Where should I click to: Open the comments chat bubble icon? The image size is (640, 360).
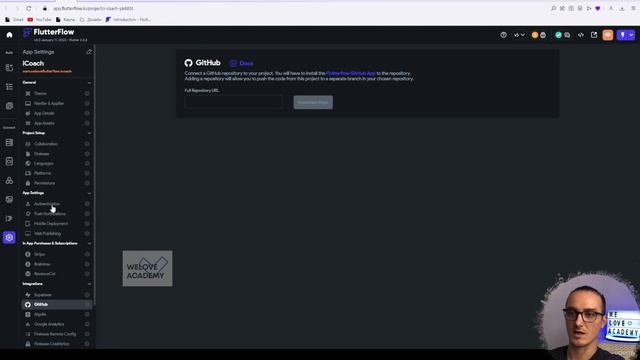coord(567,35)
